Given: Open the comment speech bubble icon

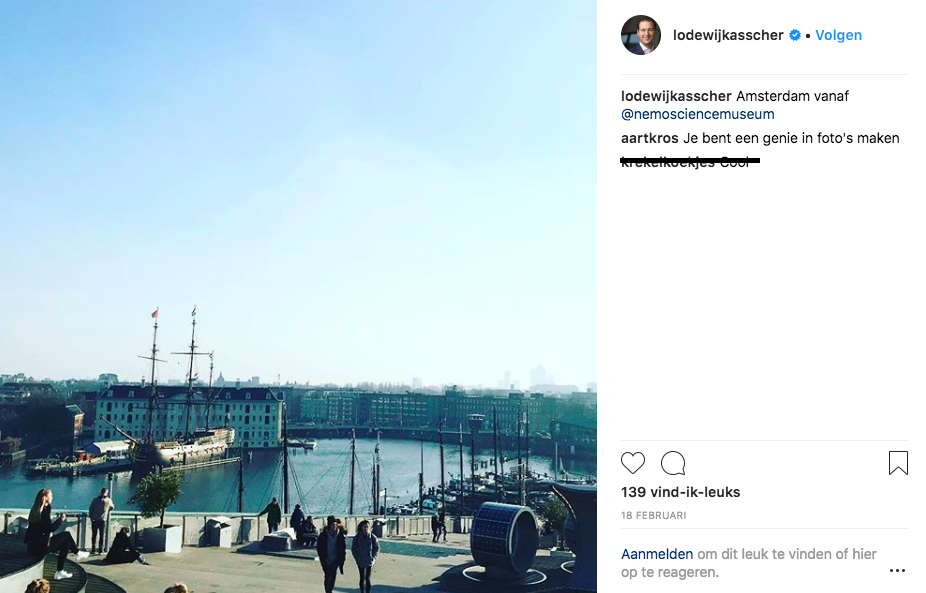Looking at the screenshot, I should pyautogui.click(x=673, y=463).
